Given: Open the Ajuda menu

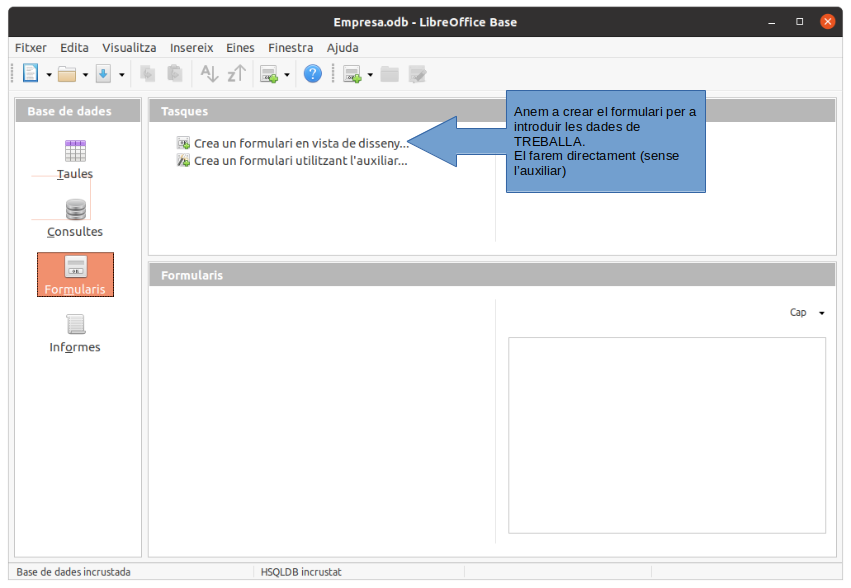Looking at the screenshot, I should (342, 48).
